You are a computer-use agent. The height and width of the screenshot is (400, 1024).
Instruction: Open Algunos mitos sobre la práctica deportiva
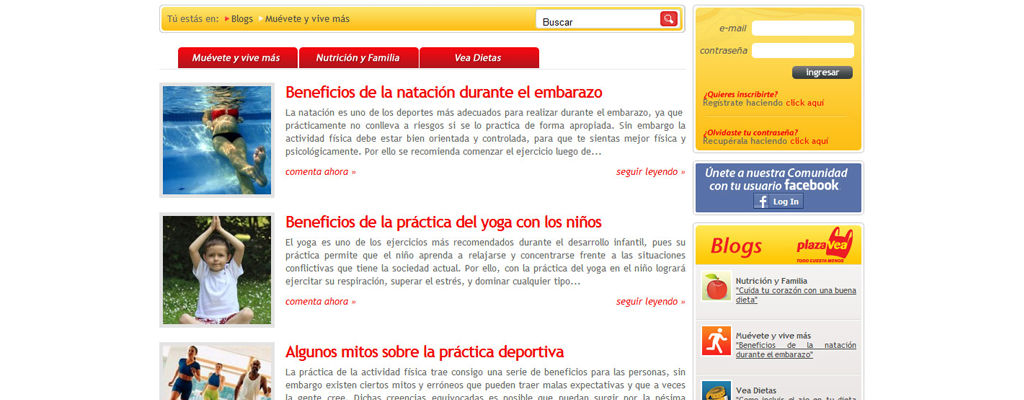tap(424, 352)
